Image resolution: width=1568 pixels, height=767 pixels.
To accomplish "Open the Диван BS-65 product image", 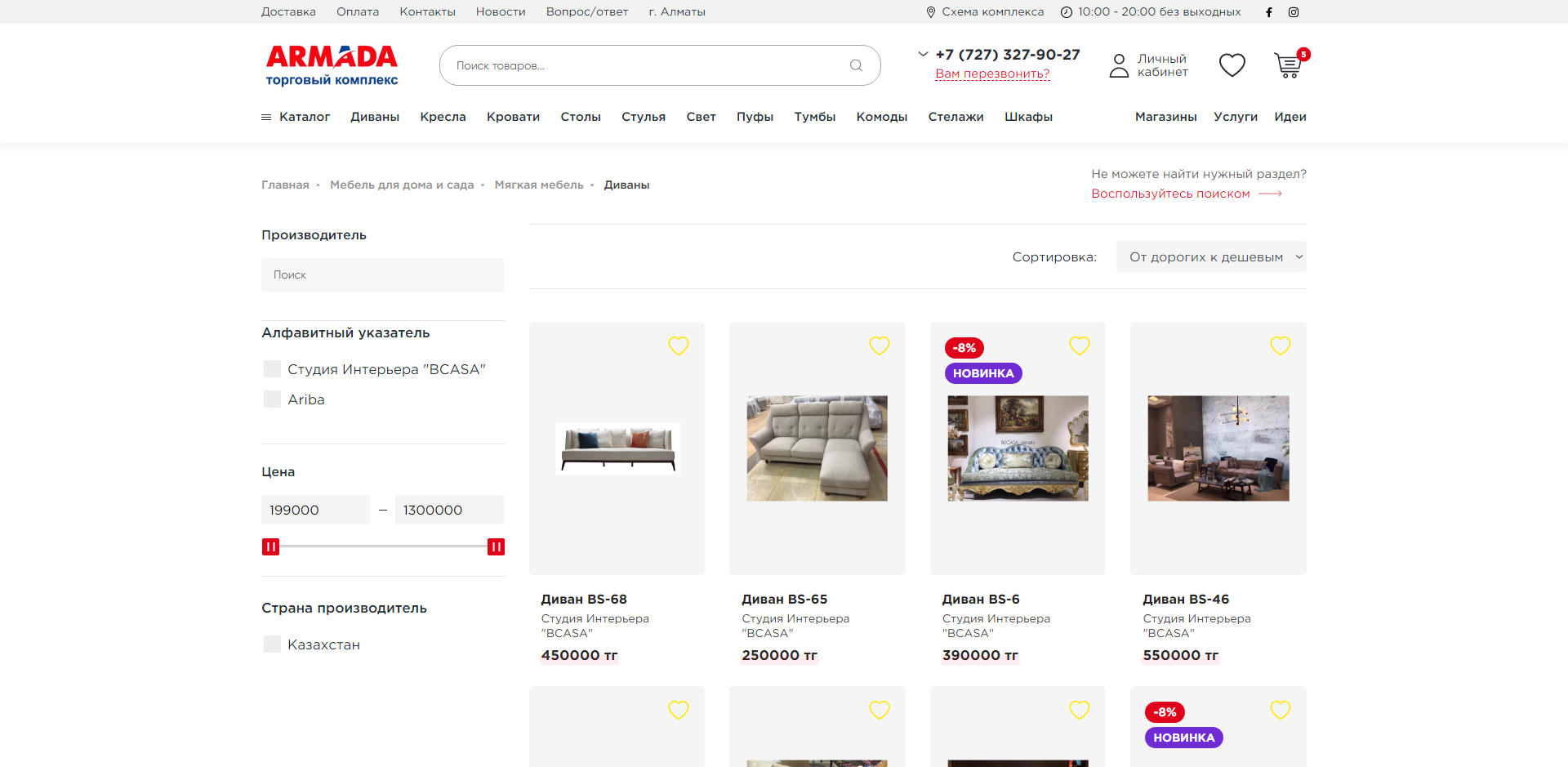I will (817, 448).
